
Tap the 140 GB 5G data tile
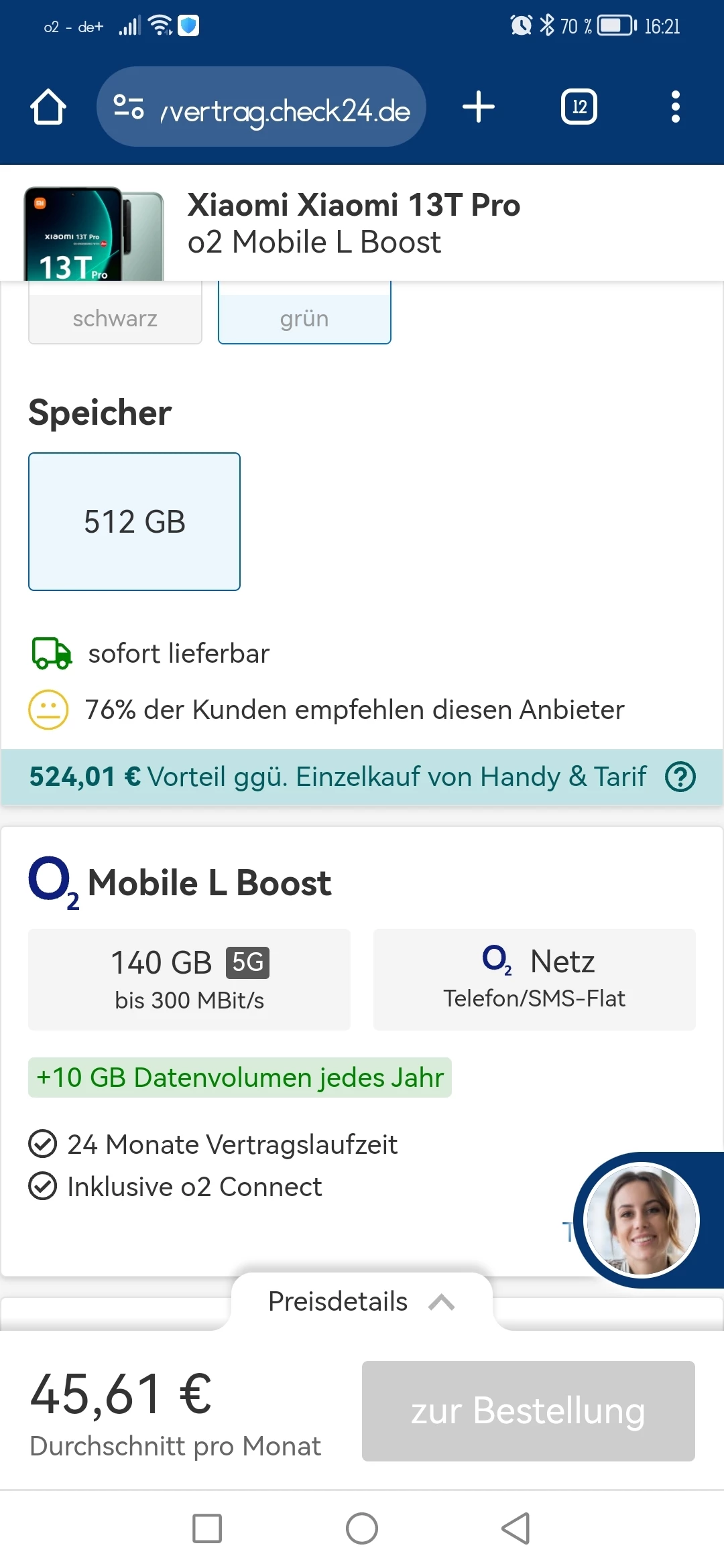(189, 979)
